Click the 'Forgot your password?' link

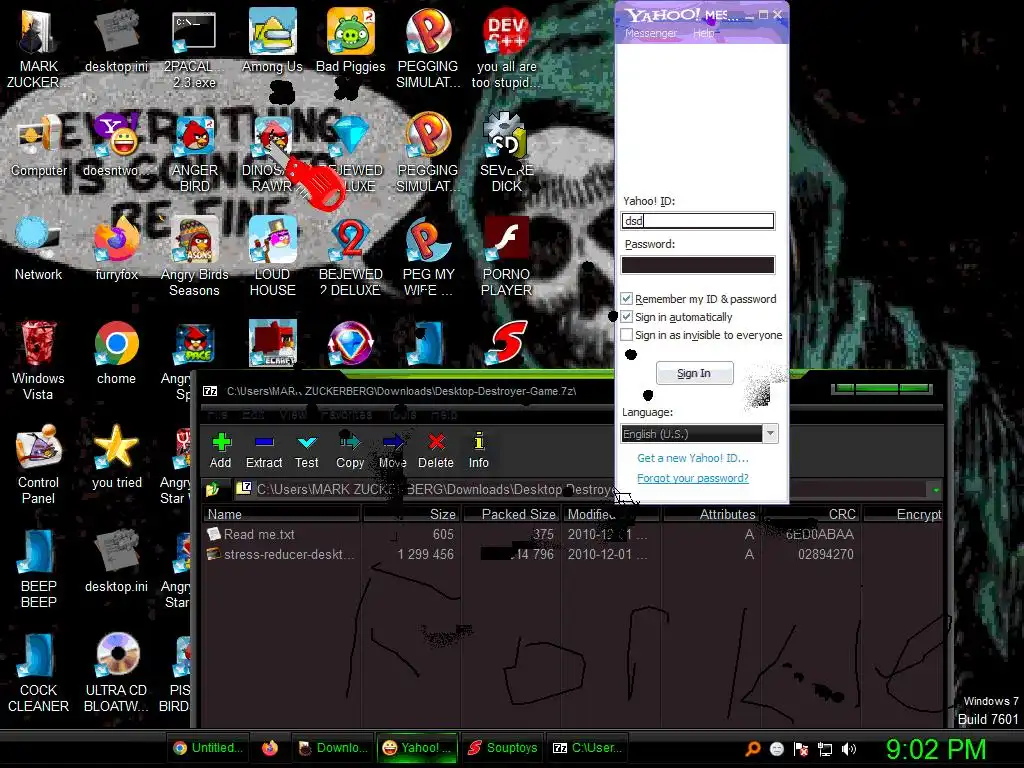(692, 478)
